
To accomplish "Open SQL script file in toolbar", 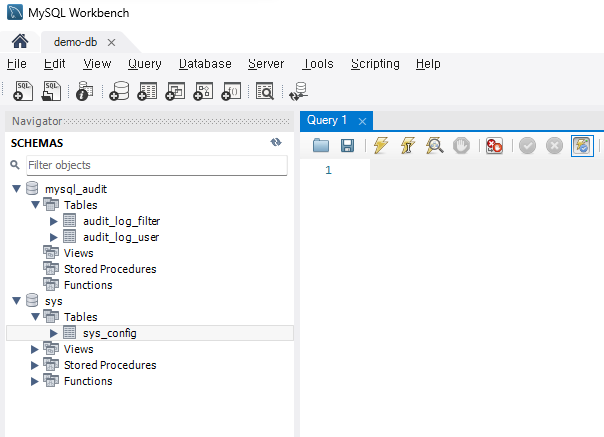I will [51, 91].
